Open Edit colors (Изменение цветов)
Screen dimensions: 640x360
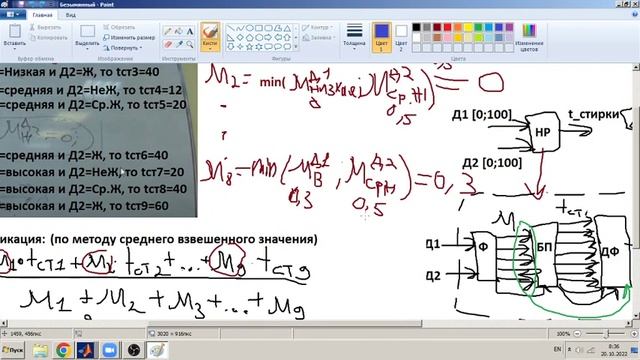click(x=529, y=37)
